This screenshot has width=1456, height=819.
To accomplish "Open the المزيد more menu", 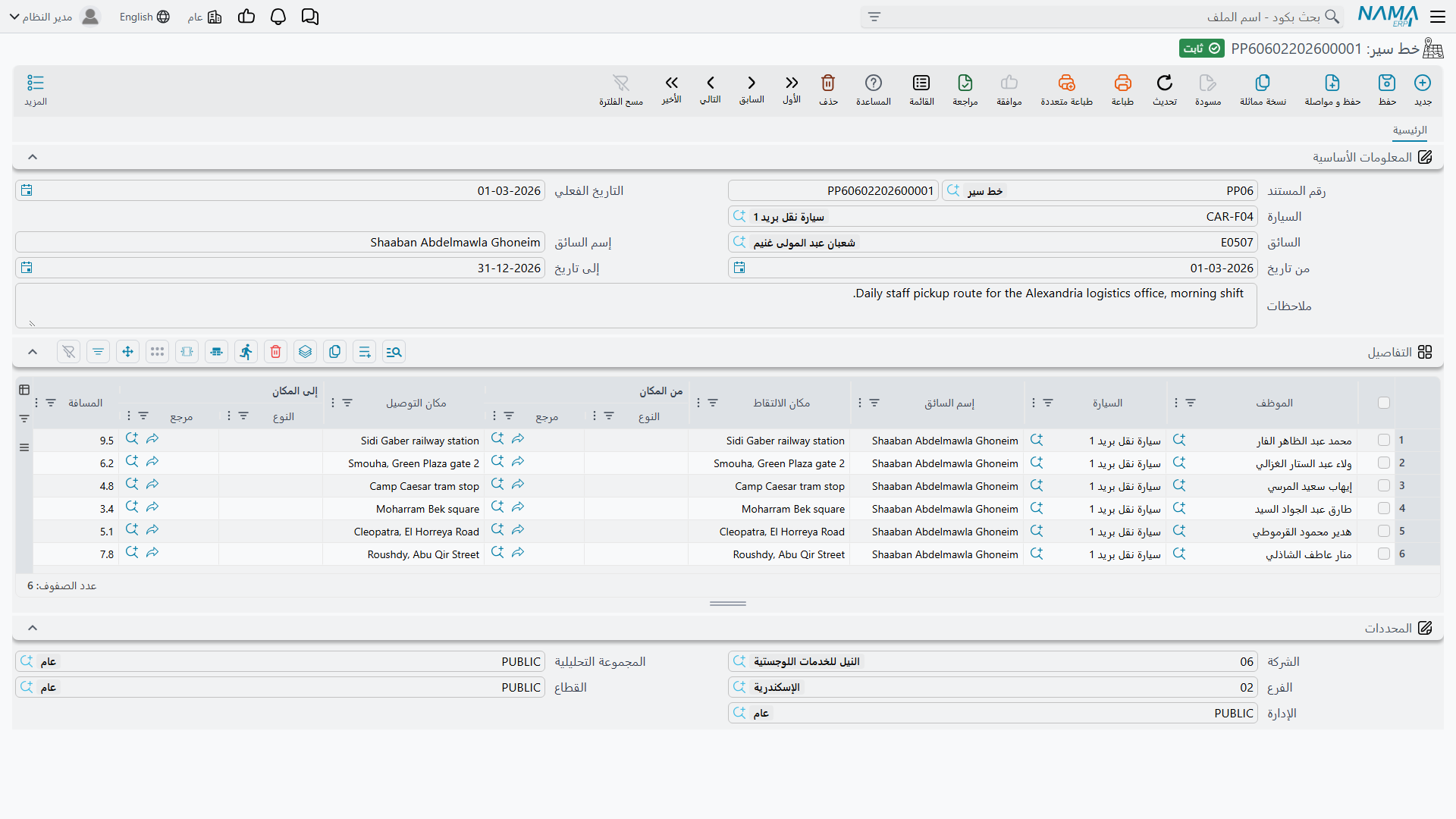I will tap(36, 89).
